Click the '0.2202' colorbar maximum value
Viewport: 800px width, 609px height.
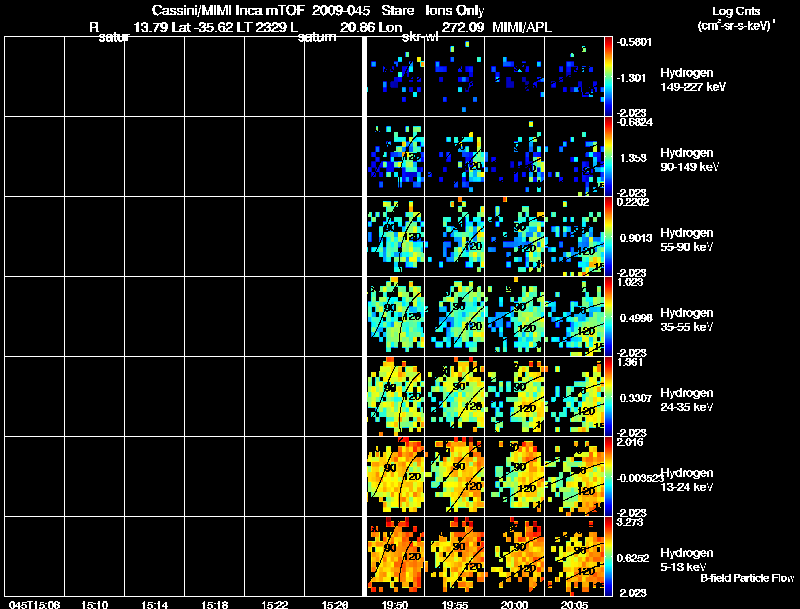pyautogui.click(x=633, y=202)
